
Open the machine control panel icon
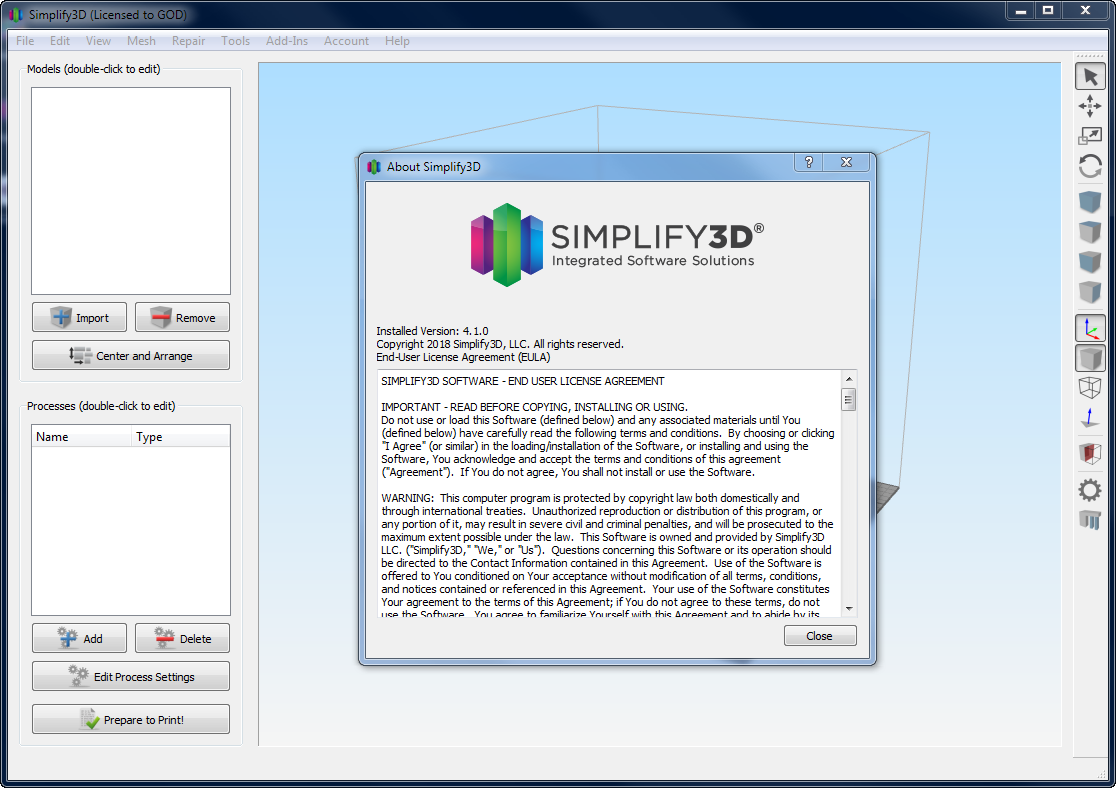click(1090, 520)
